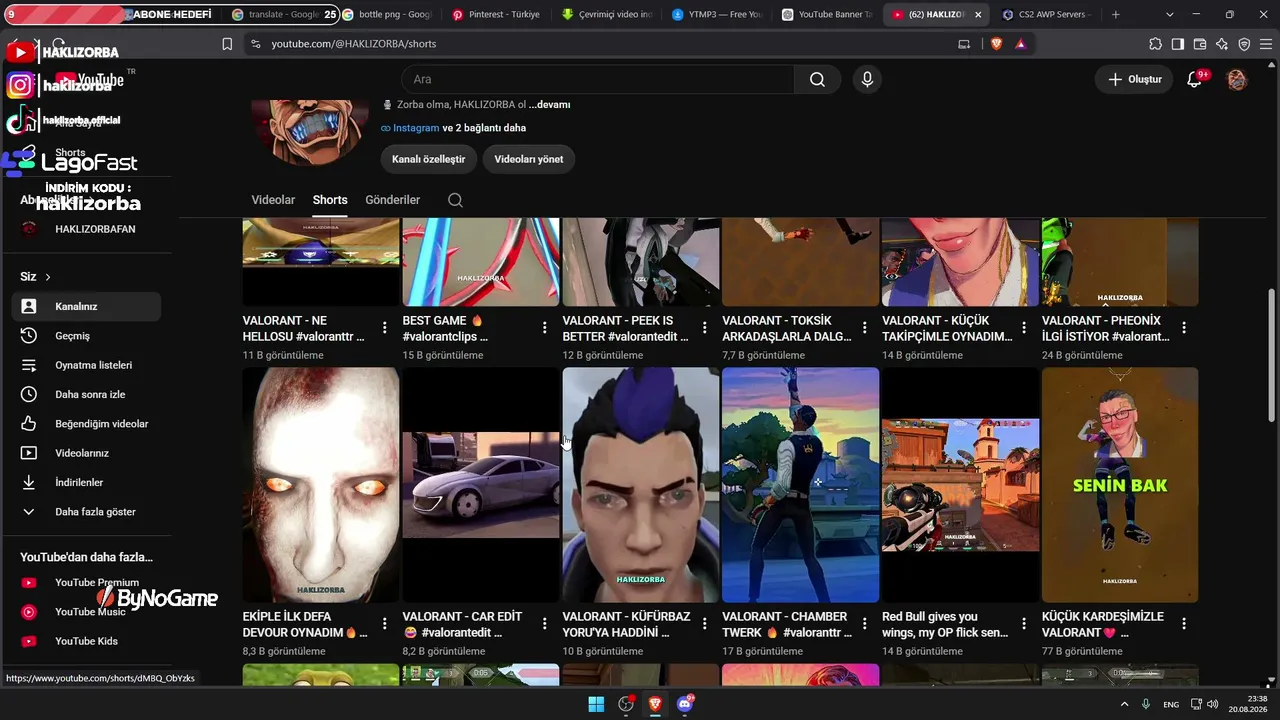
Task: Play the silver car edit short thumbnail
Action: point(481,485)
